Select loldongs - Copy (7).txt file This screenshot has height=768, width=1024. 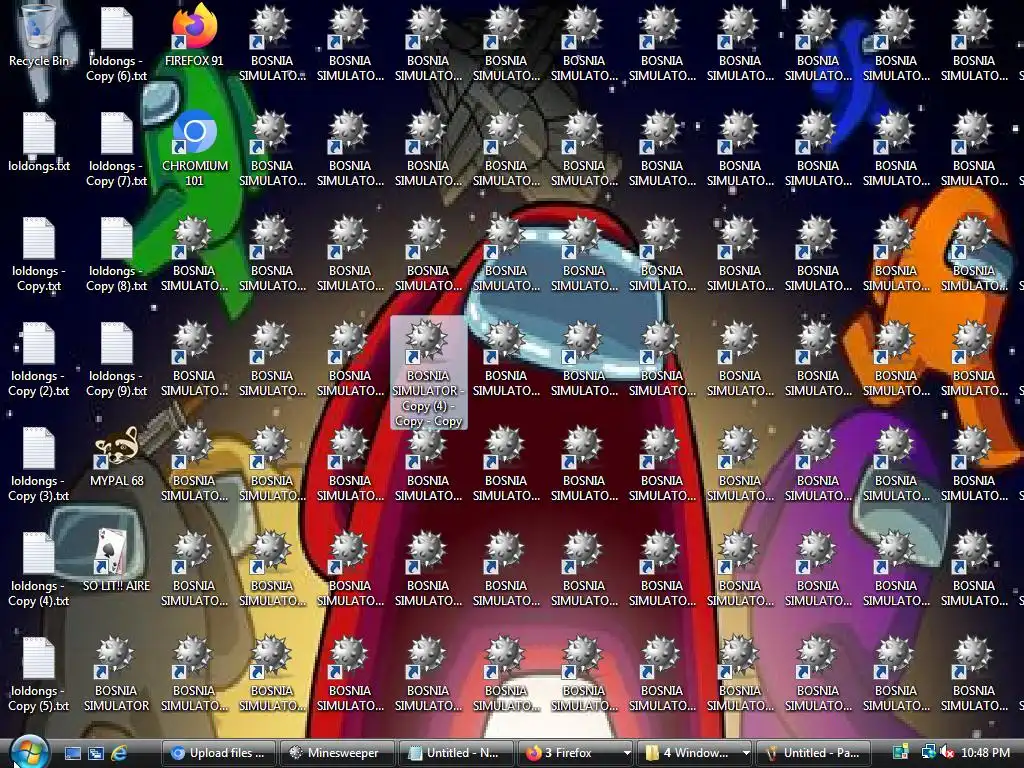coord(116,148)
